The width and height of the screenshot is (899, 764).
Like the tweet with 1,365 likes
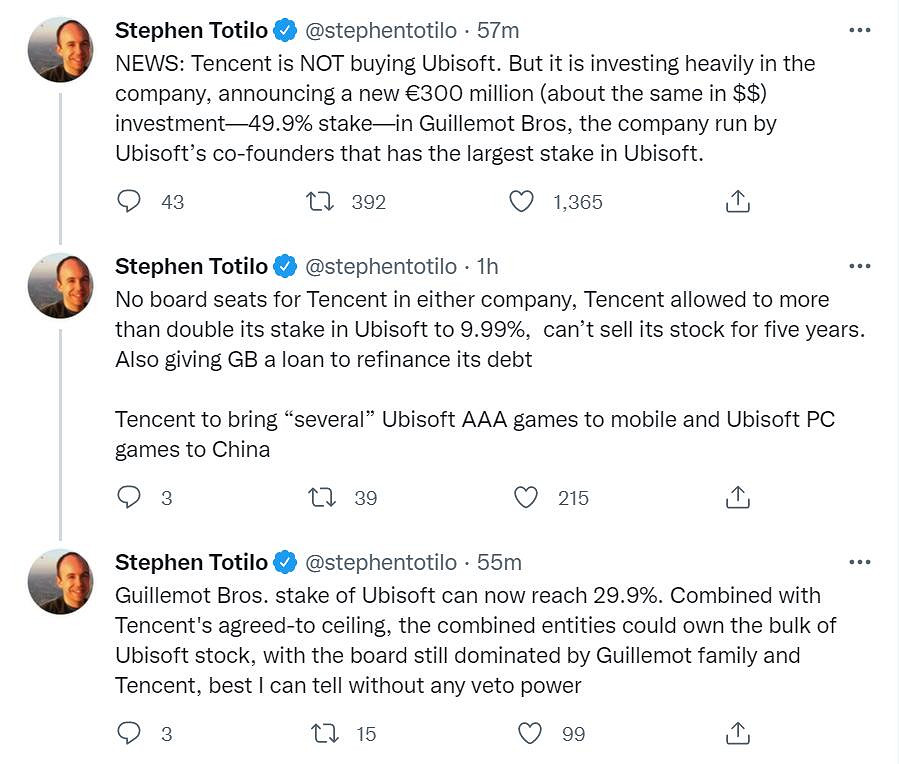click(x=521, y=201)
